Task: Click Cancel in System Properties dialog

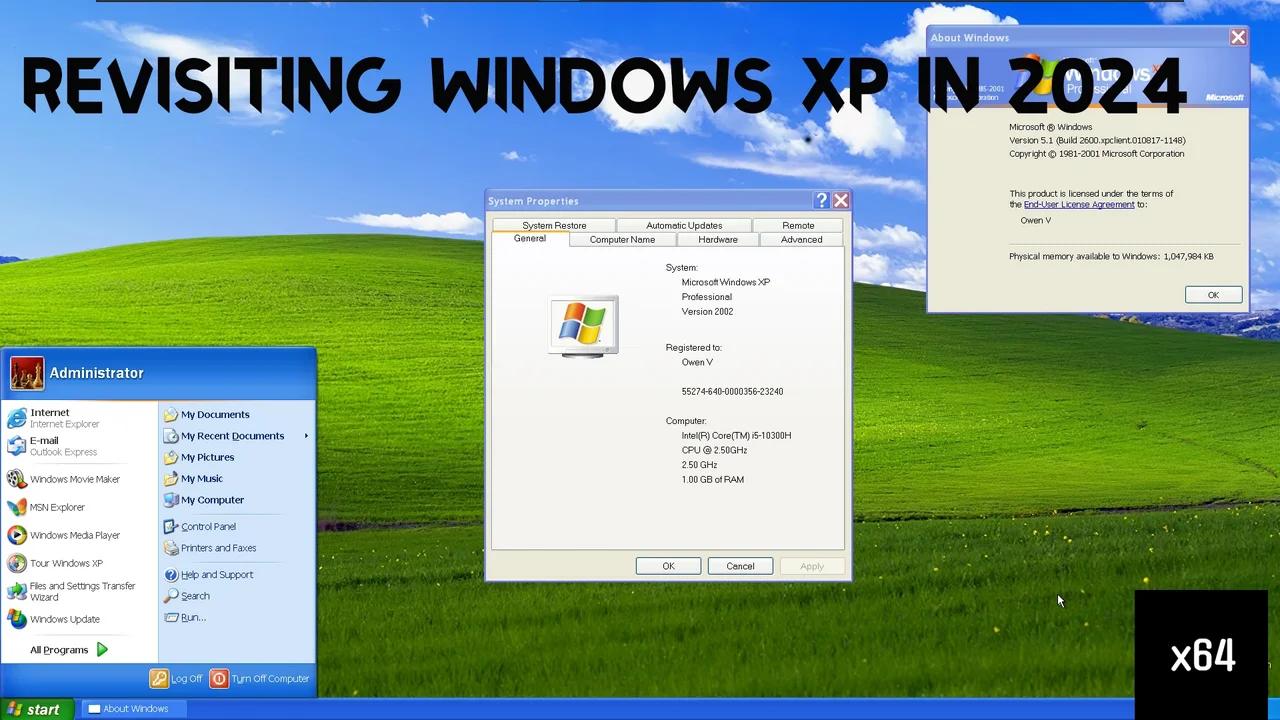Action: [740, 566]
